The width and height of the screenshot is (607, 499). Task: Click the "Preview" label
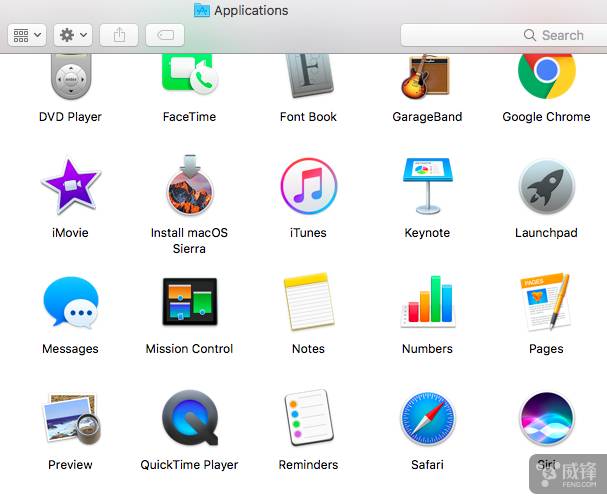(70, 465)
